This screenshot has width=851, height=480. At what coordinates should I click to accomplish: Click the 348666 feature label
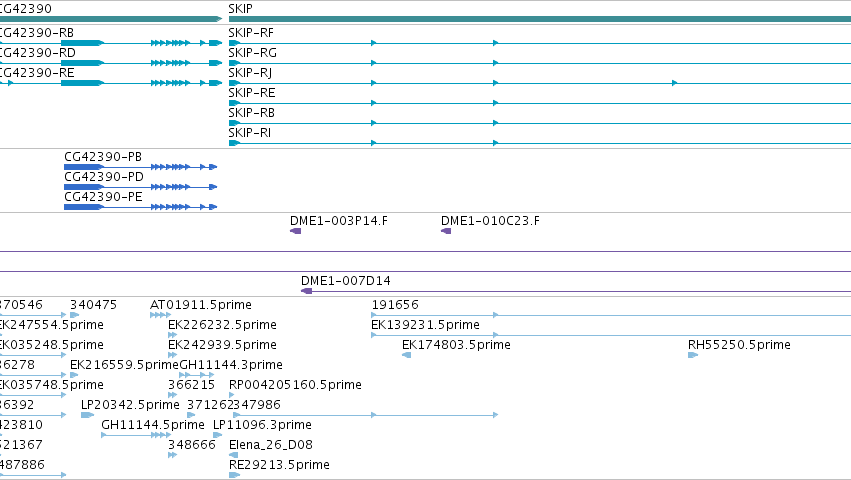pyautogui.click(x=192, y=445)
